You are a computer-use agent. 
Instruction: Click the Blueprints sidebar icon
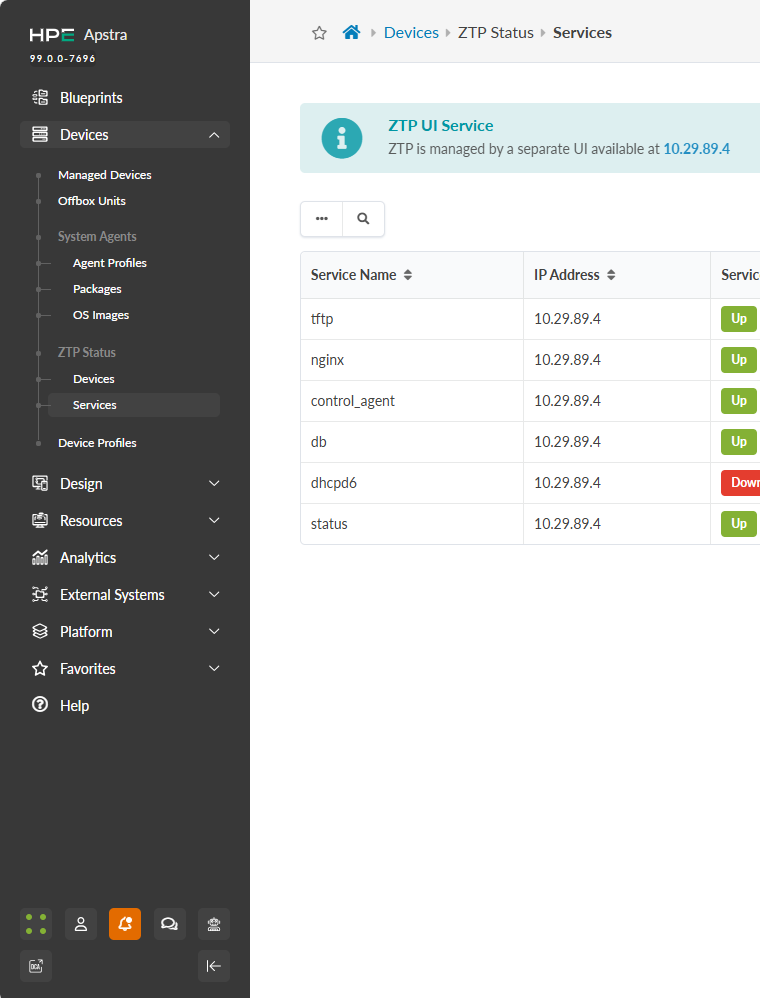click(x=40, y=98)
